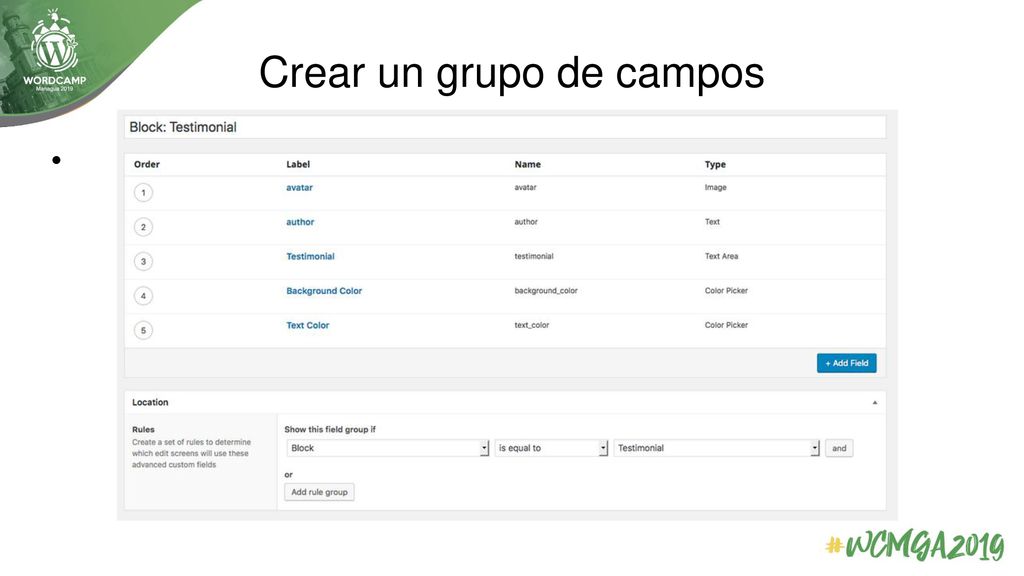This screenshot has width=1024, height=576.
Task: Click the 'background_color' name cell
Action: coord(546,291)
